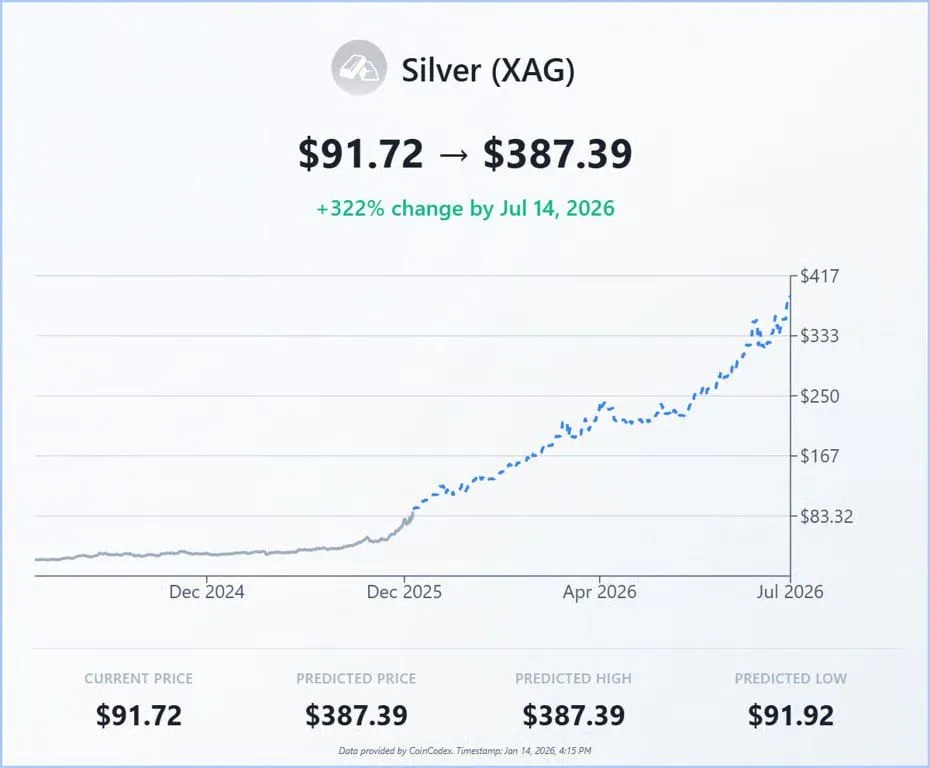Viewport: 930px width, 768px height.
Task: Click the PREDICTED PRICE label
Action: click(356, 678)
